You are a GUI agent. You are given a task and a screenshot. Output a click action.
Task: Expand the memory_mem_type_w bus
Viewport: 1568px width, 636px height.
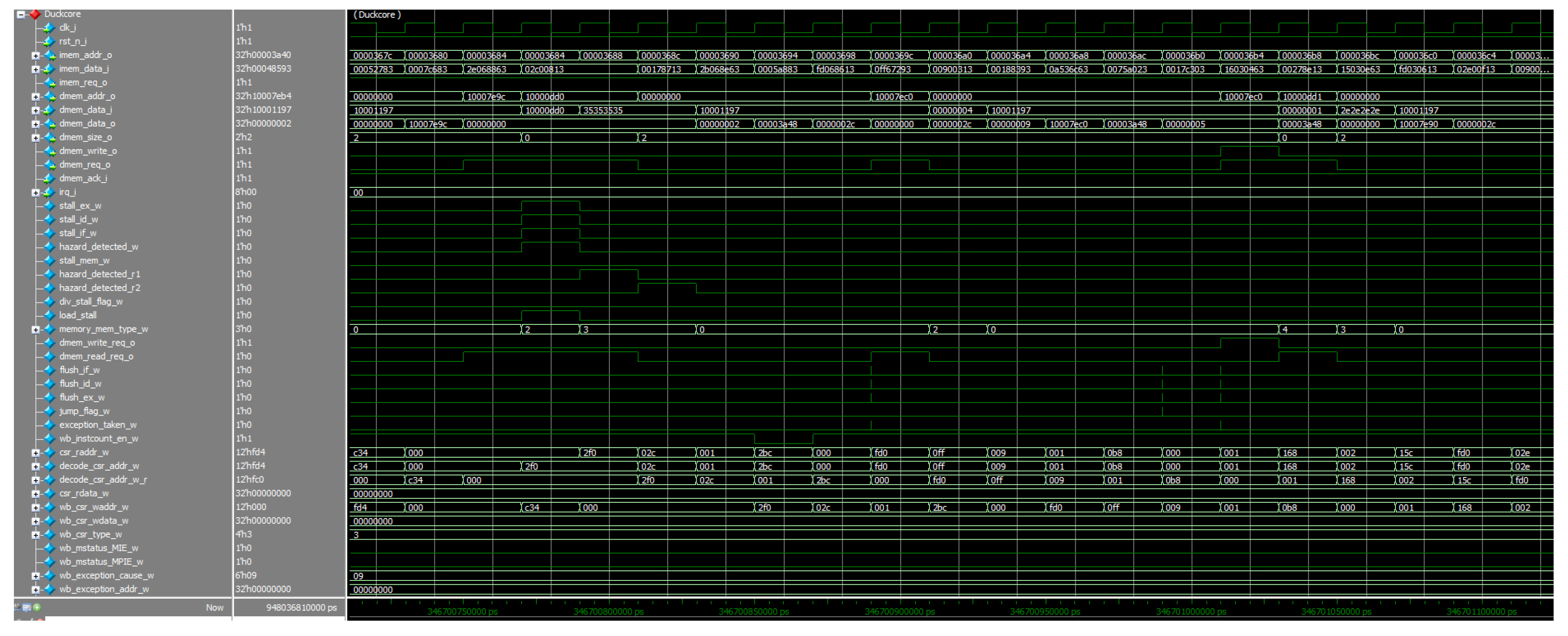click(35, 329)
